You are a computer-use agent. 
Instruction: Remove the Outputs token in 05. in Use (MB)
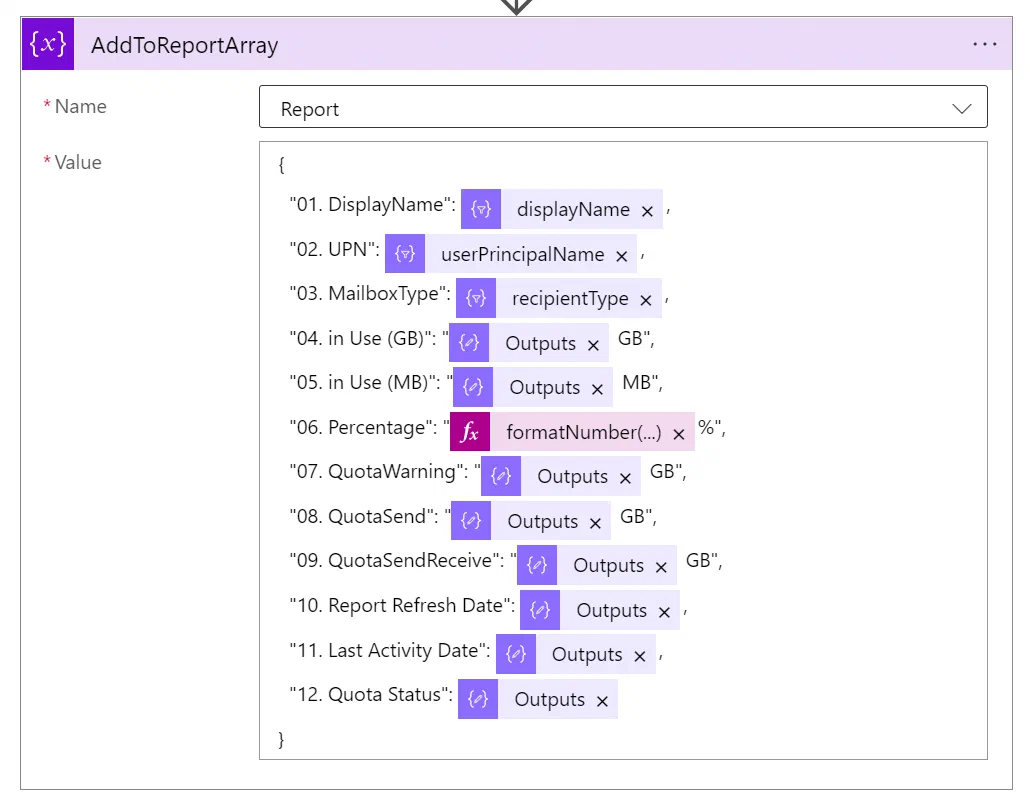pos(597,389)
